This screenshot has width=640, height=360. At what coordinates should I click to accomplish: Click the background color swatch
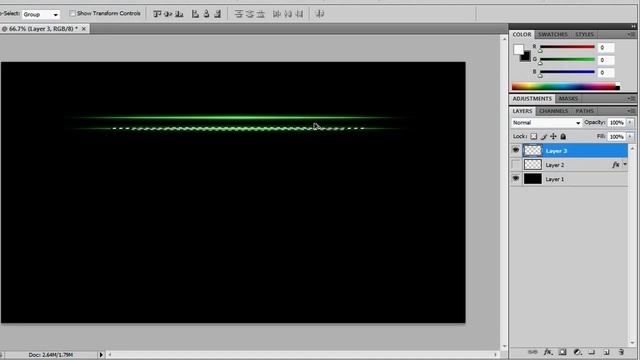point(526,56)
